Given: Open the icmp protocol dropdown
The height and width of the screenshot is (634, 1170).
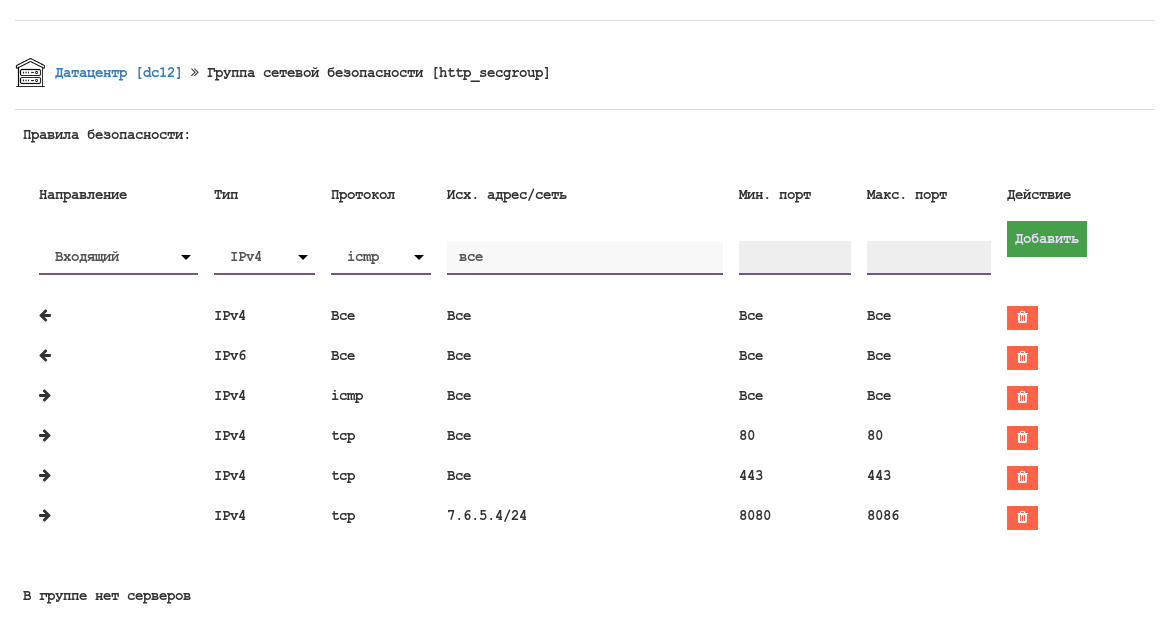Looking at the screenshot, I should (380, 257).
